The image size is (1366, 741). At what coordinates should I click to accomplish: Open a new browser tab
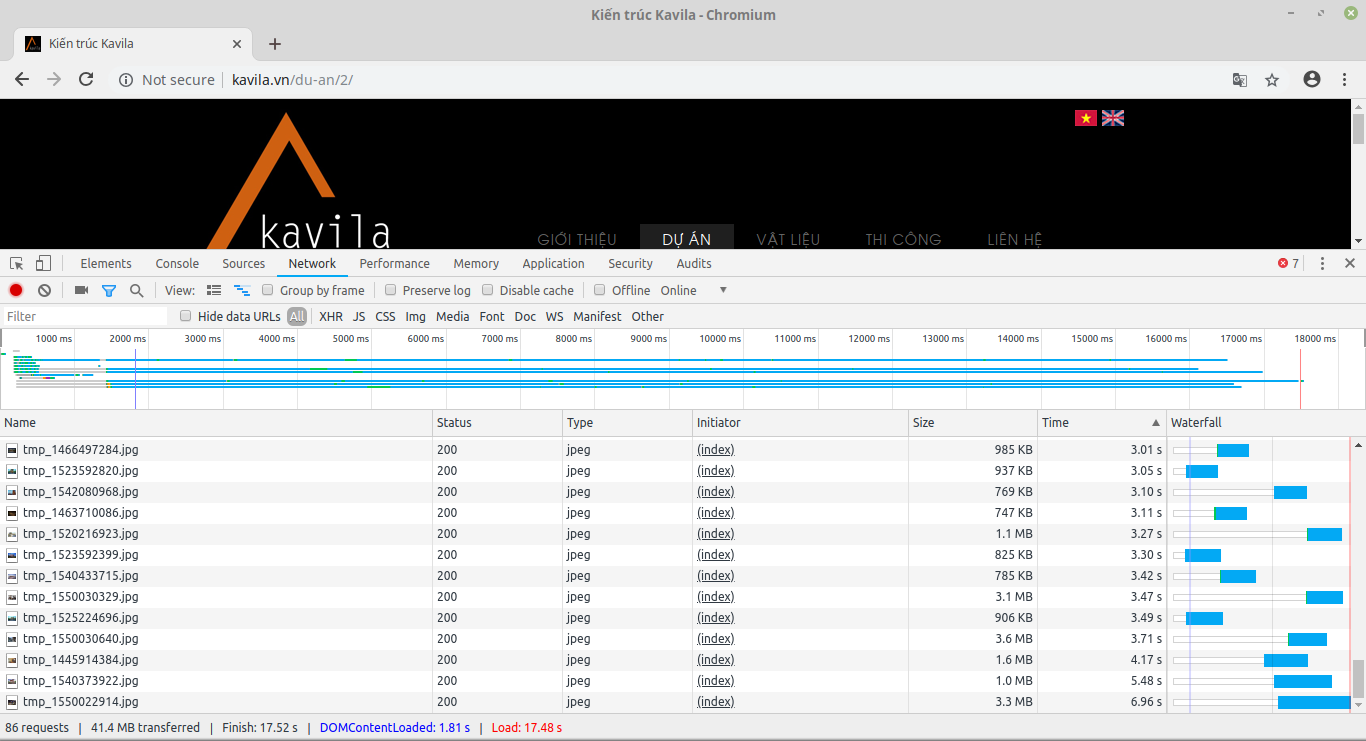pyautogui.click(x=275, y=44)
